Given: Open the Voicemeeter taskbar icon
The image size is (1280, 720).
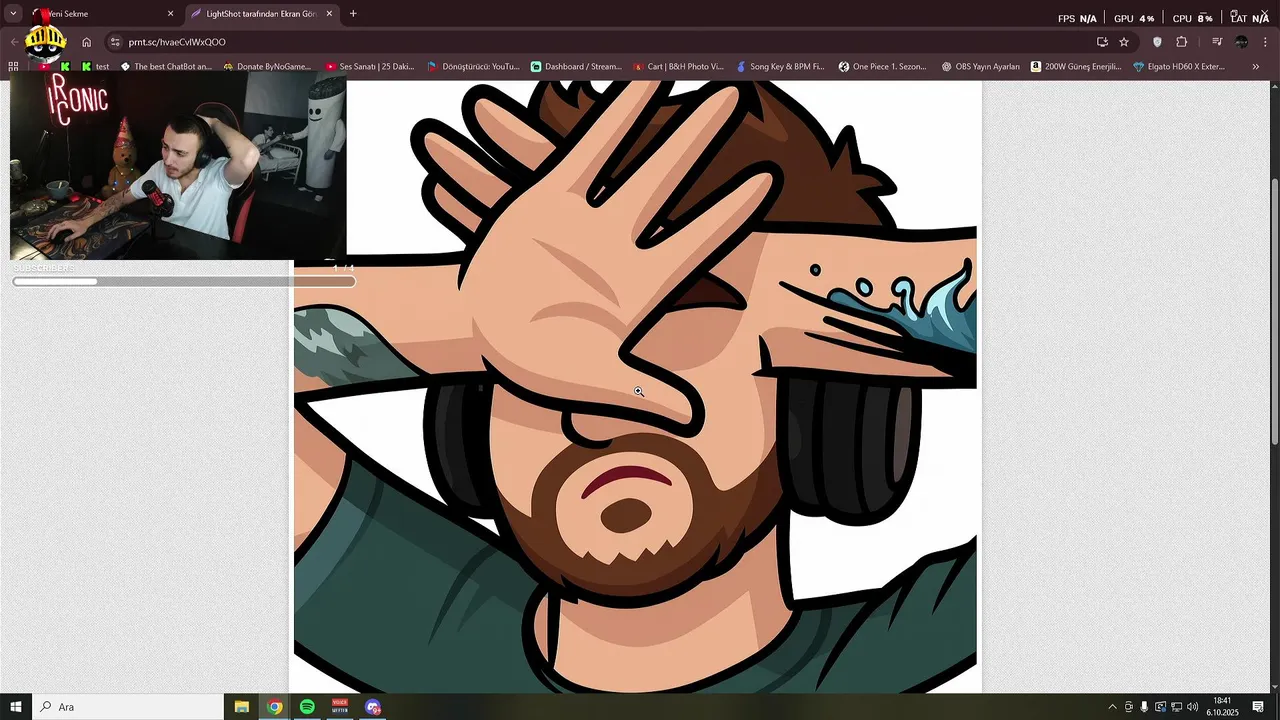Looking at the screenshot, I should 340,707.
